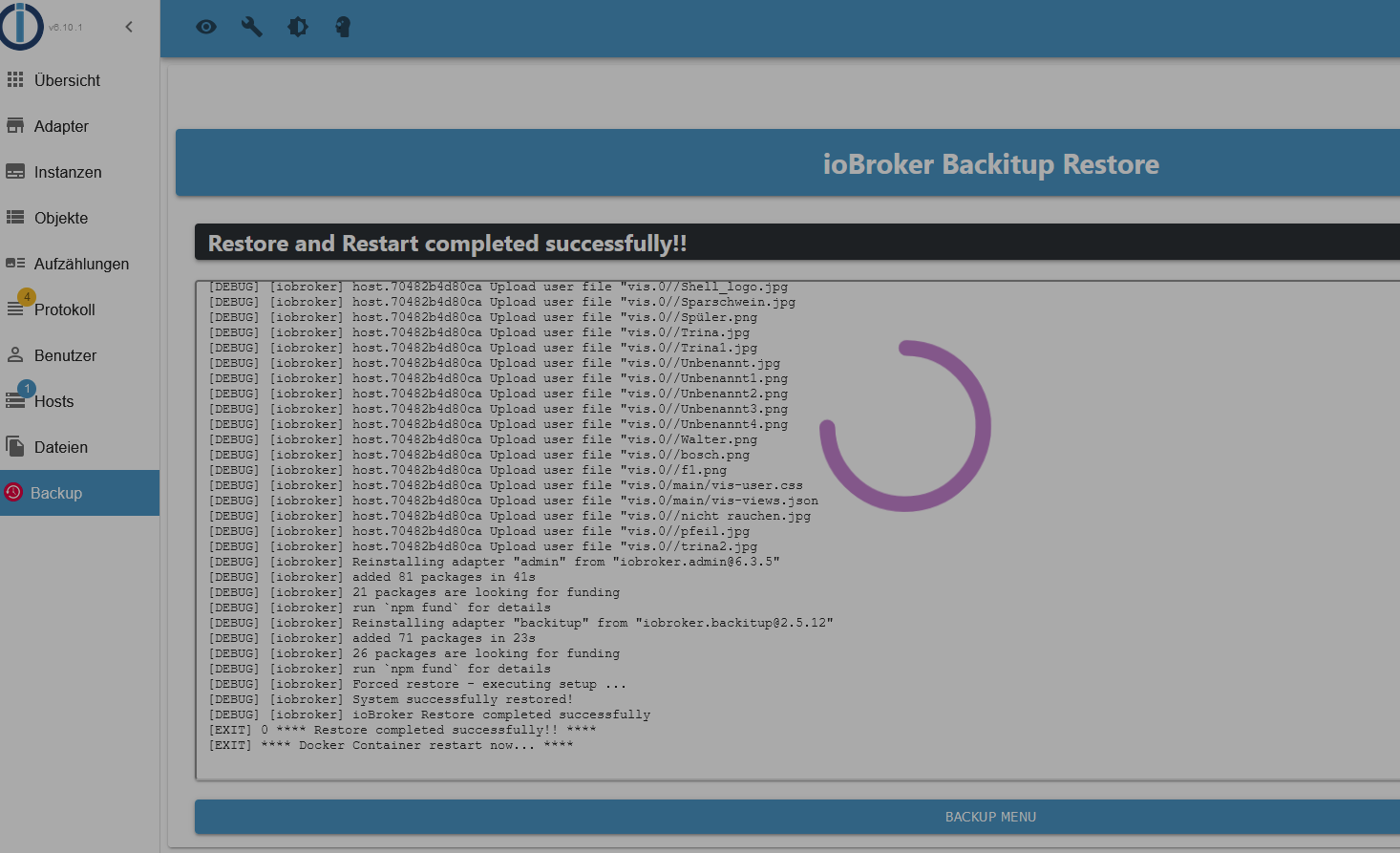Image resolution: width=1400 pixels, height=853 pixels.
Task: Click EXIT line Docker Container restart now
Action: tap(392, 745)
